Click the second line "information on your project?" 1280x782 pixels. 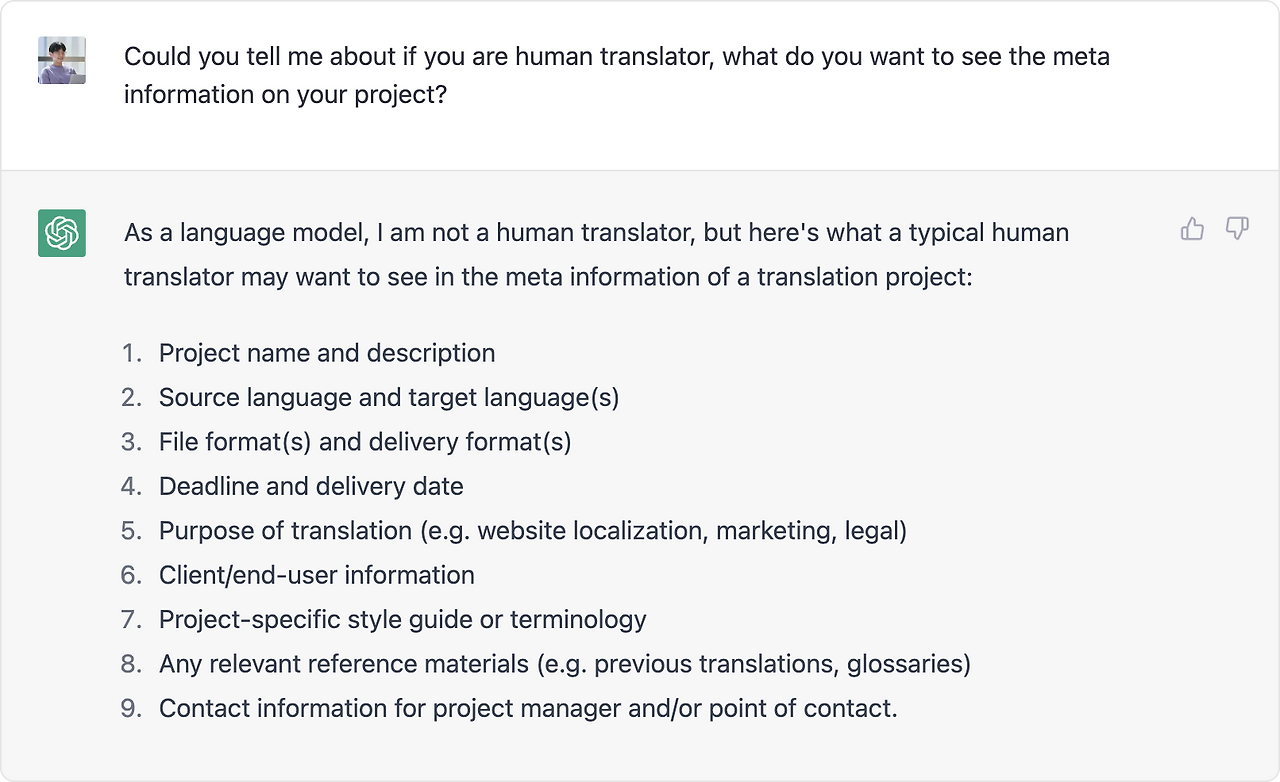[285, 95]
